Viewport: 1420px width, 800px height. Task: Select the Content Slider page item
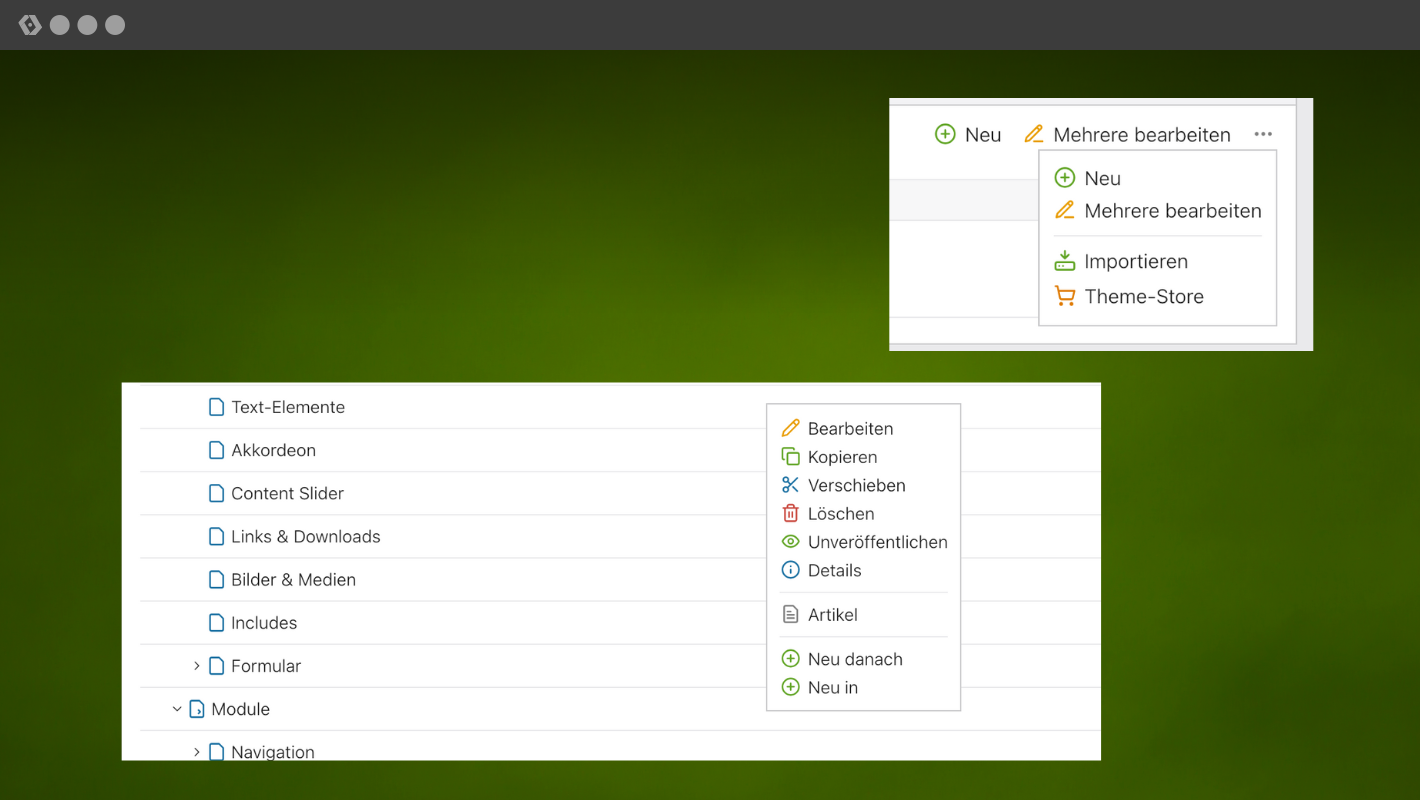(x=287, y=494)
